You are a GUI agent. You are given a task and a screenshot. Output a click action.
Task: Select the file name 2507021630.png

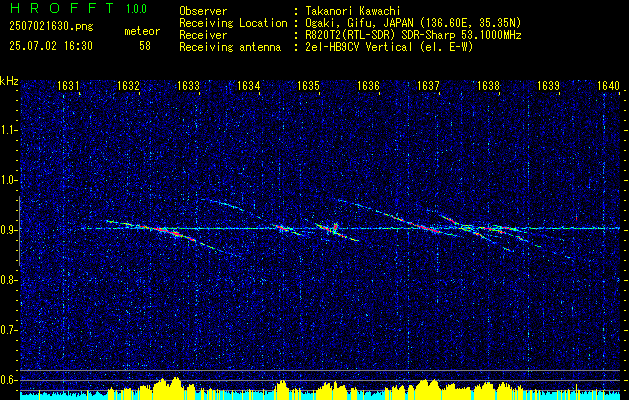tap(51, 27)
